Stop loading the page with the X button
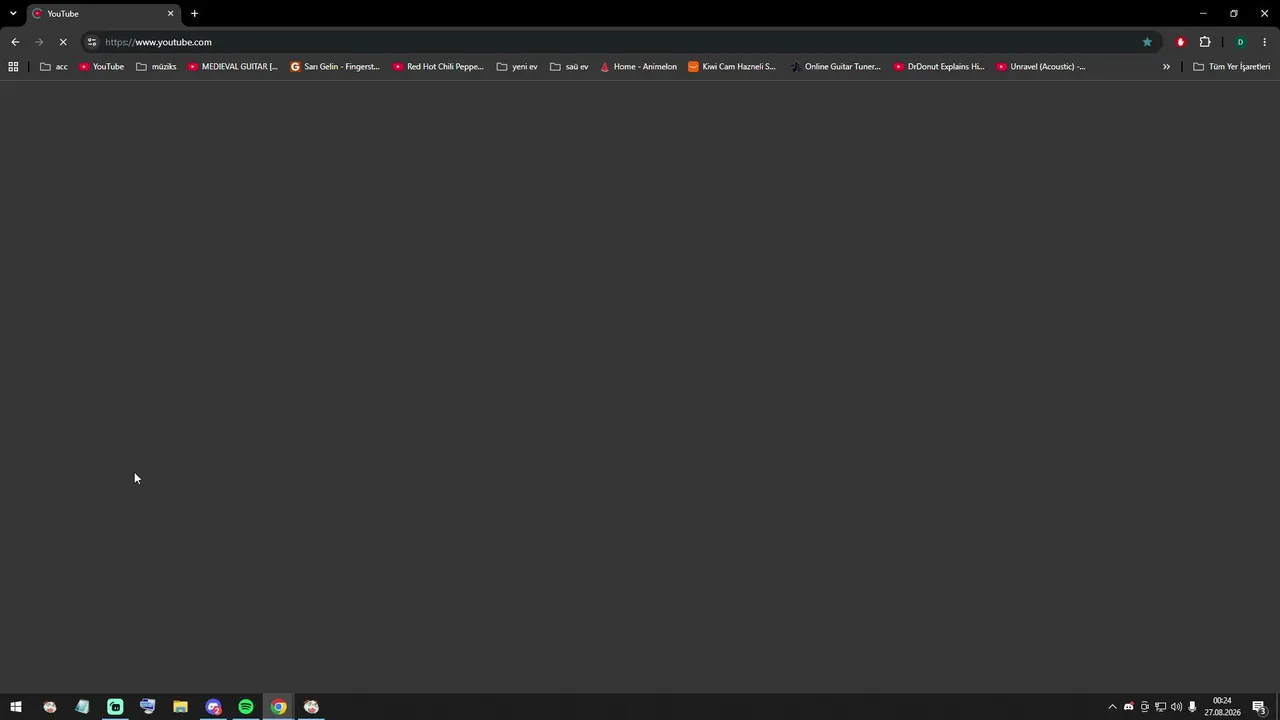Screen dimensions: 1280x720 [x=62, y=42]
